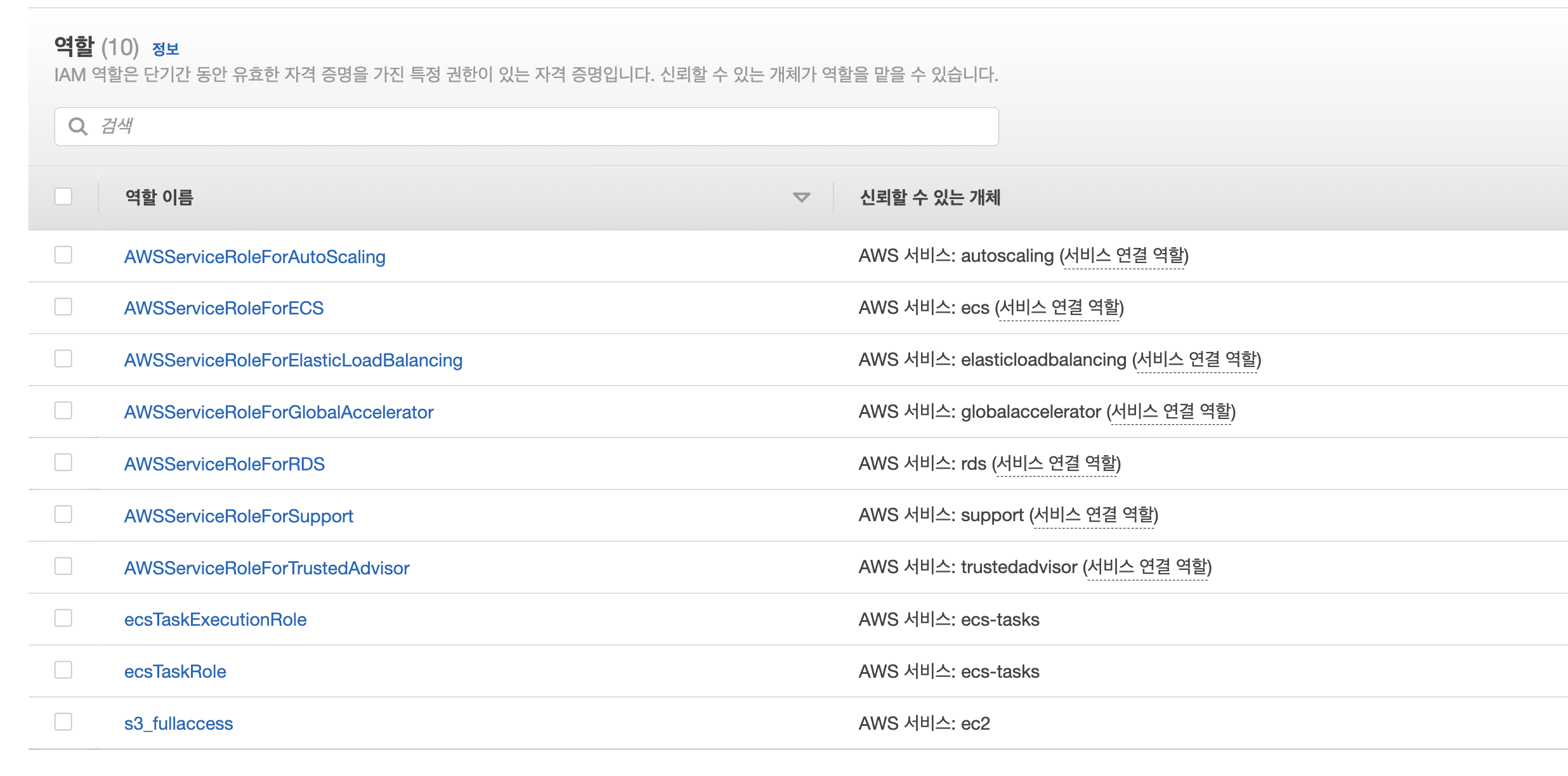Screen dimensions: 1568x776
Task: Click autoscaling 서비스 연결 역할 tooltip text
Action: click(x=1123, y=256)
